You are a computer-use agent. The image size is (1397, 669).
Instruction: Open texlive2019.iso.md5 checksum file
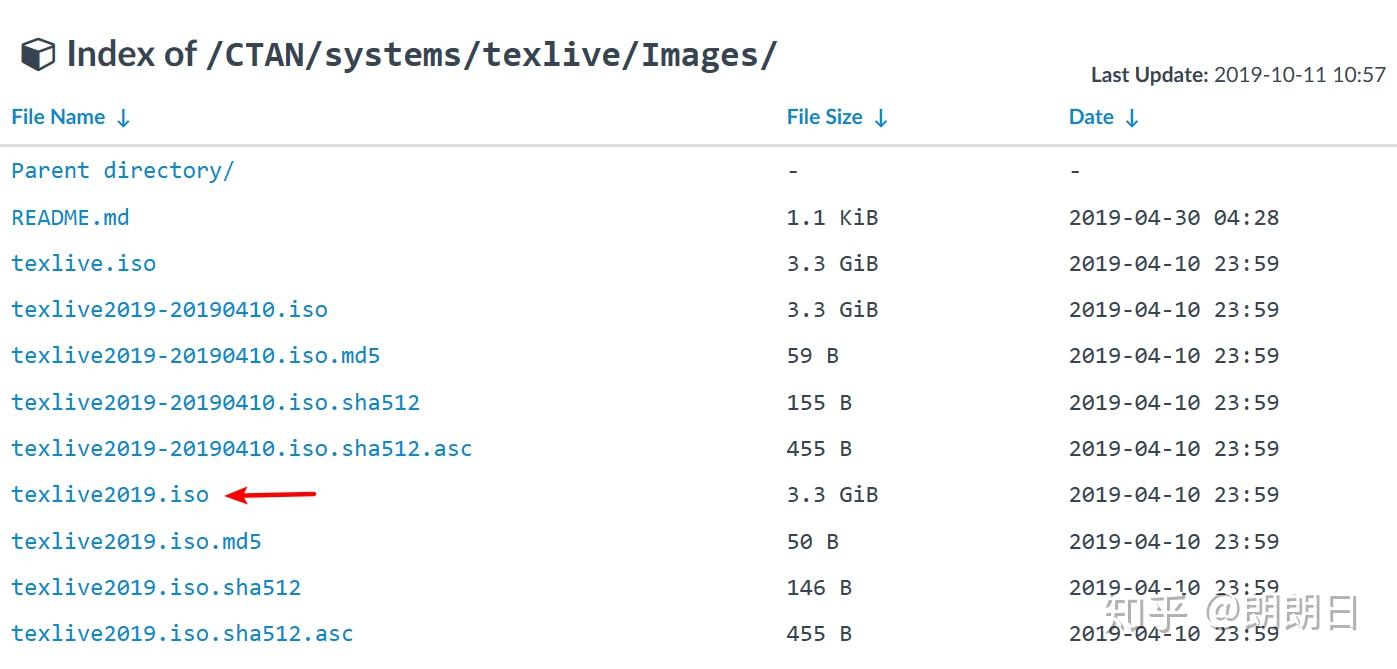pos(136,541)
